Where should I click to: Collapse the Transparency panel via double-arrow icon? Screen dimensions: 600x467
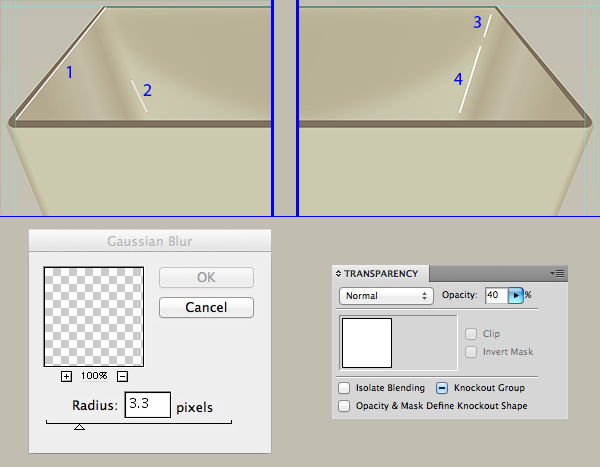pos(338,273)
